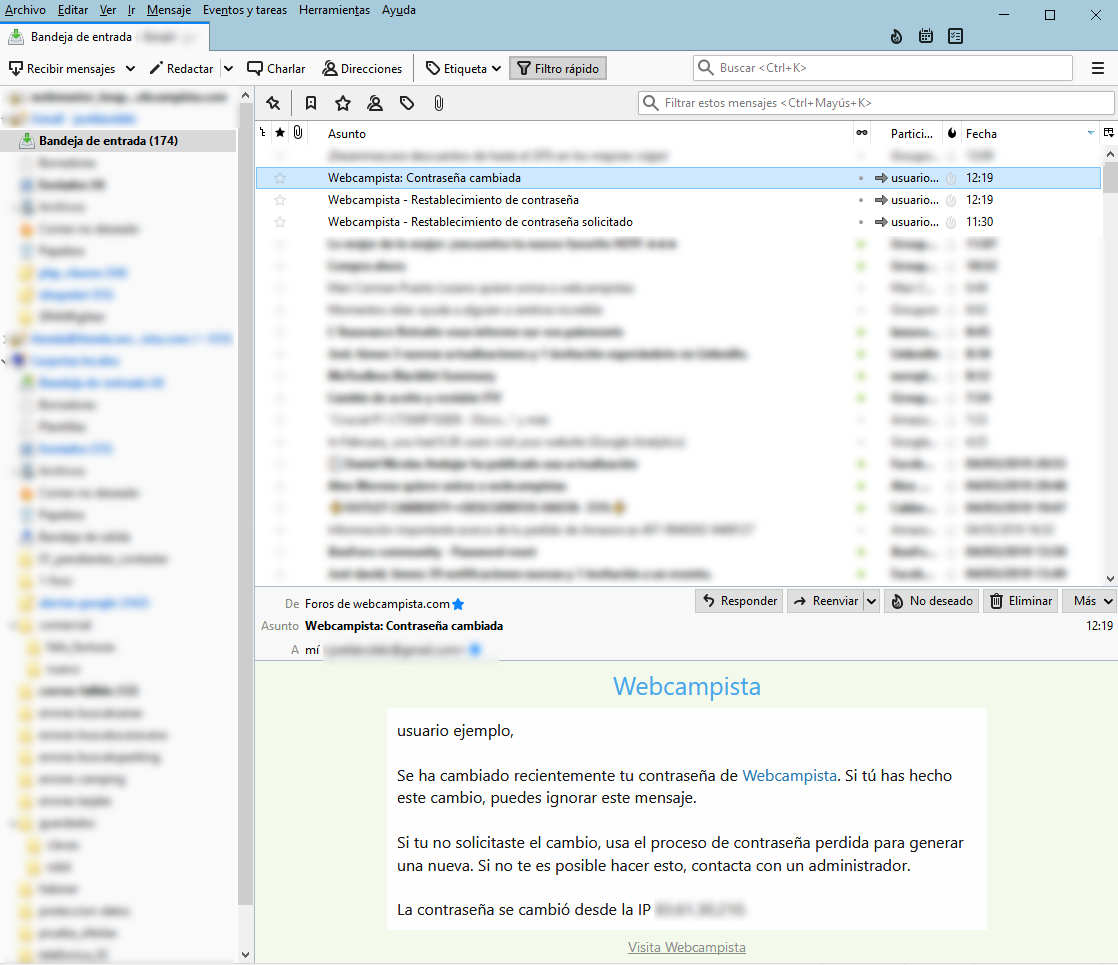
Task: Click the flame icon in tab bar
Action: [896, 36]
